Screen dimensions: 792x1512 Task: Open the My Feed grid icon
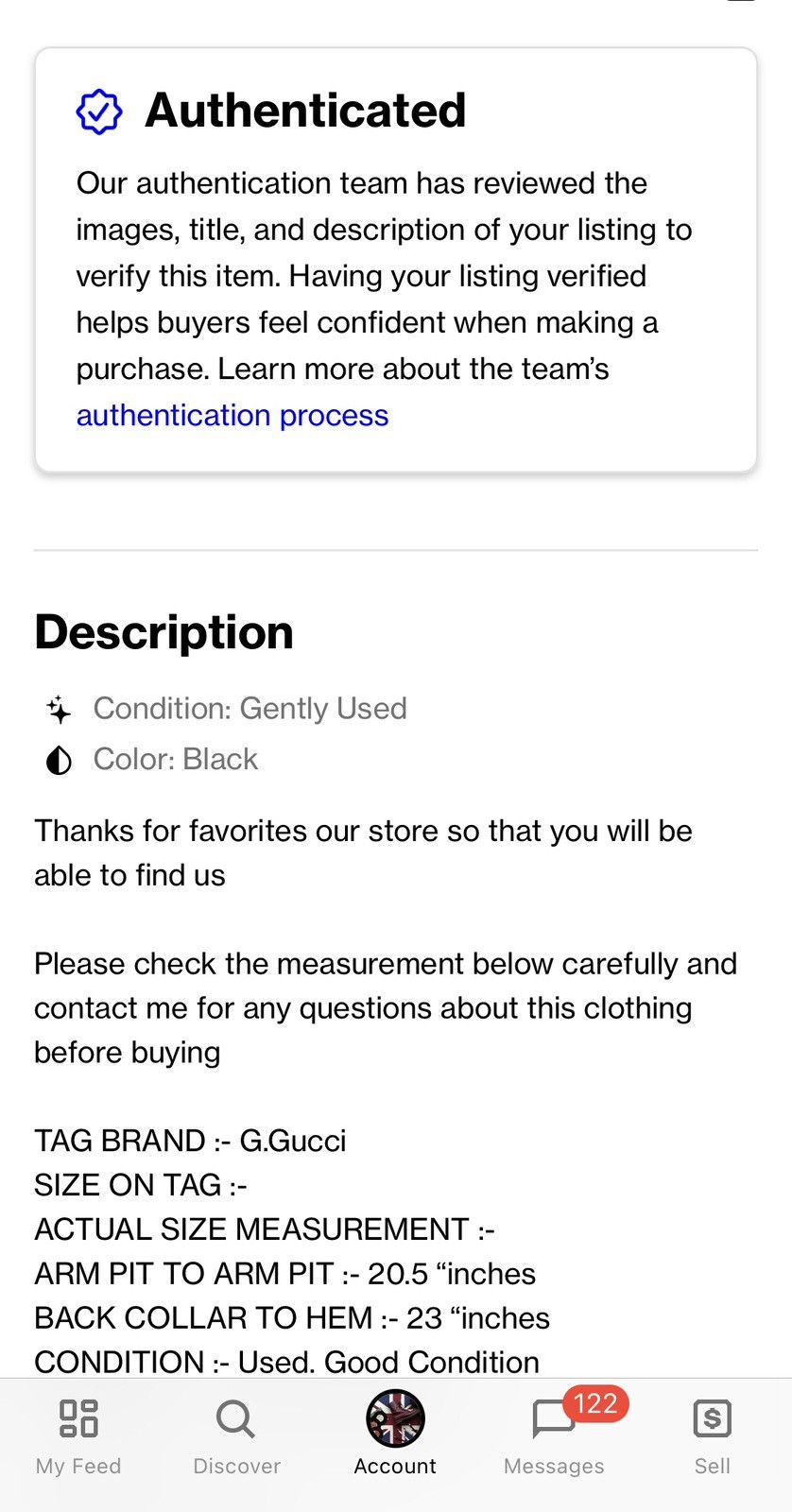[78, 1417]
